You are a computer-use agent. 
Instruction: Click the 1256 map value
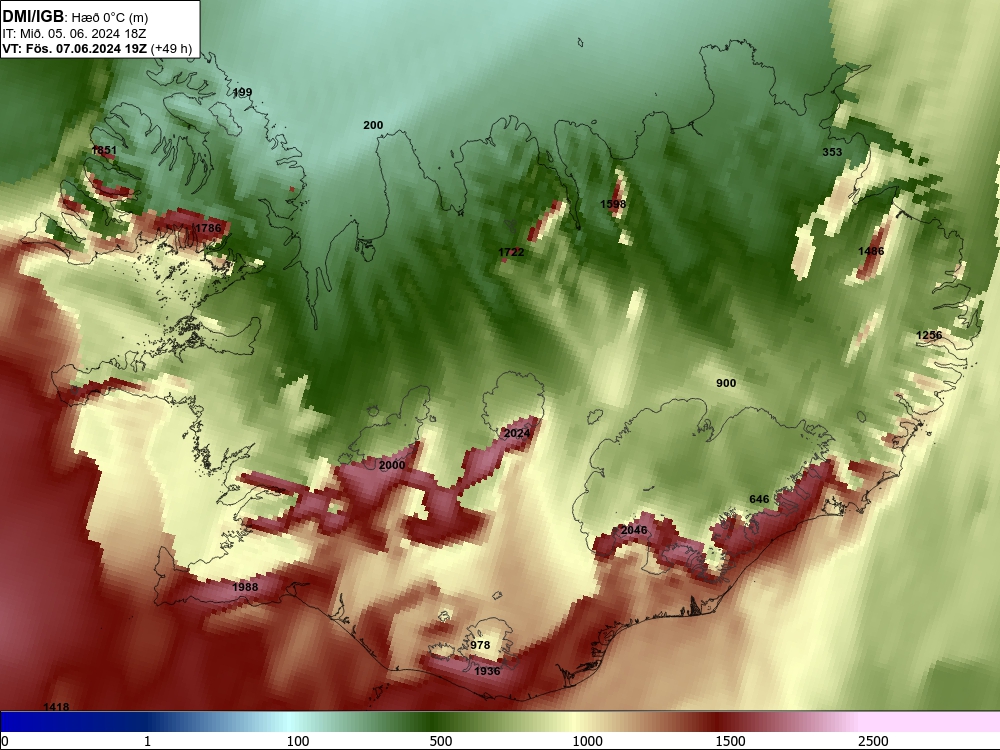click(x=929, y=335)
